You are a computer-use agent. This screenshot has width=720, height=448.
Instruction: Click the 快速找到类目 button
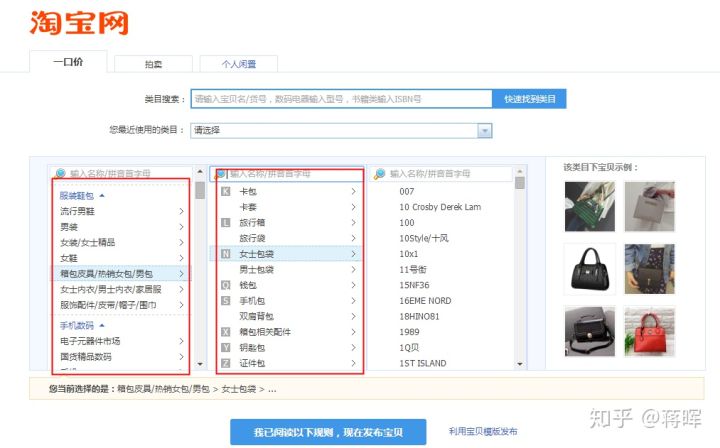529,99
